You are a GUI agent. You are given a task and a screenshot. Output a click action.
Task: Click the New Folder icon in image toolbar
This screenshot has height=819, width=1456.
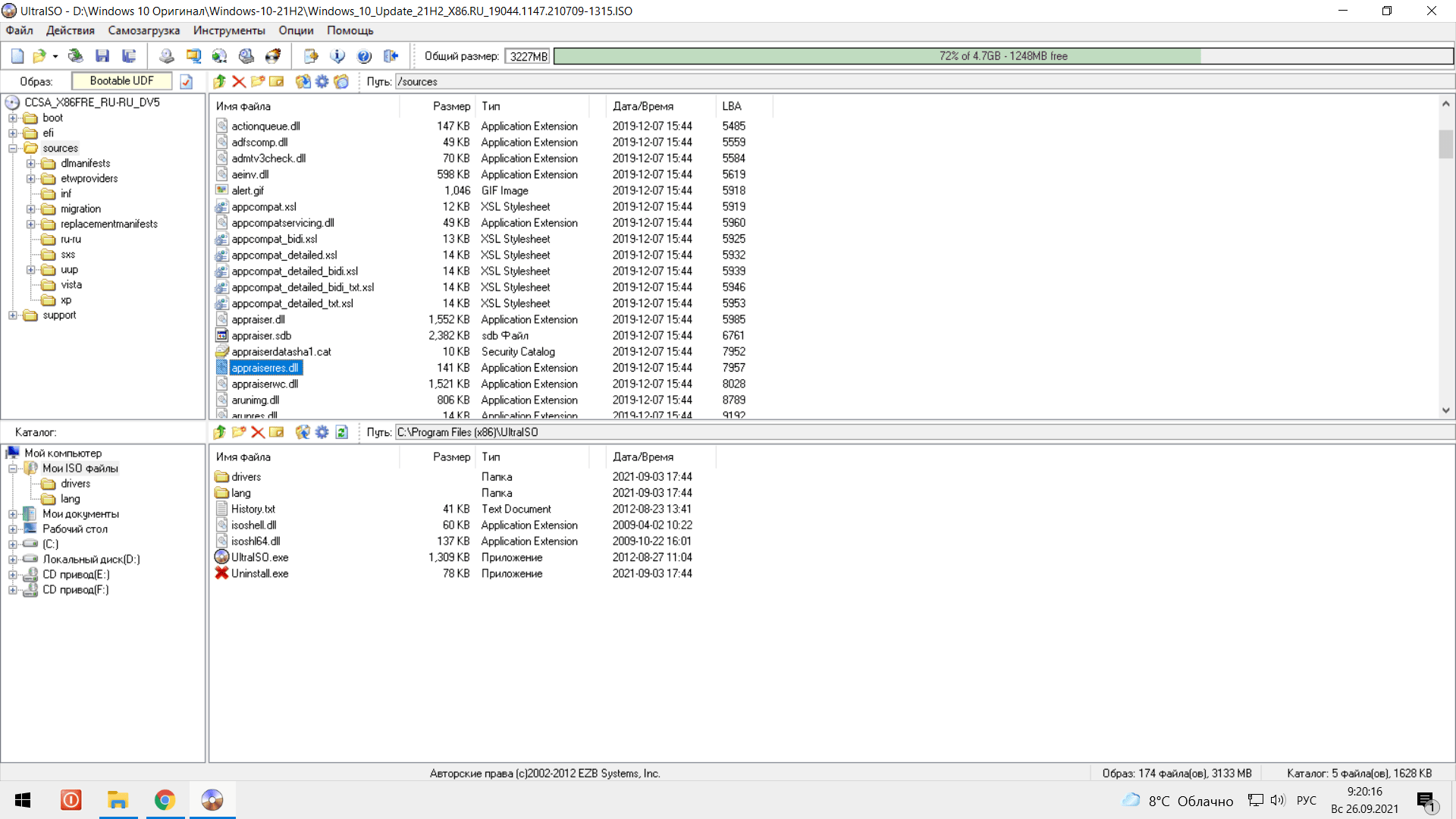click(258, 81)
